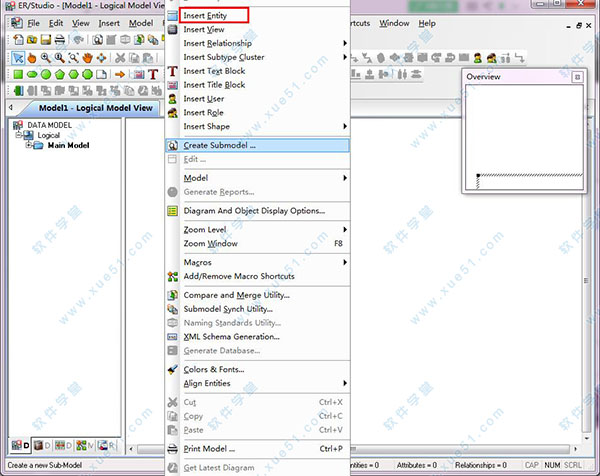Click the red T text block tool
Viewport: 600px width, 476px height.
point(153,74)
